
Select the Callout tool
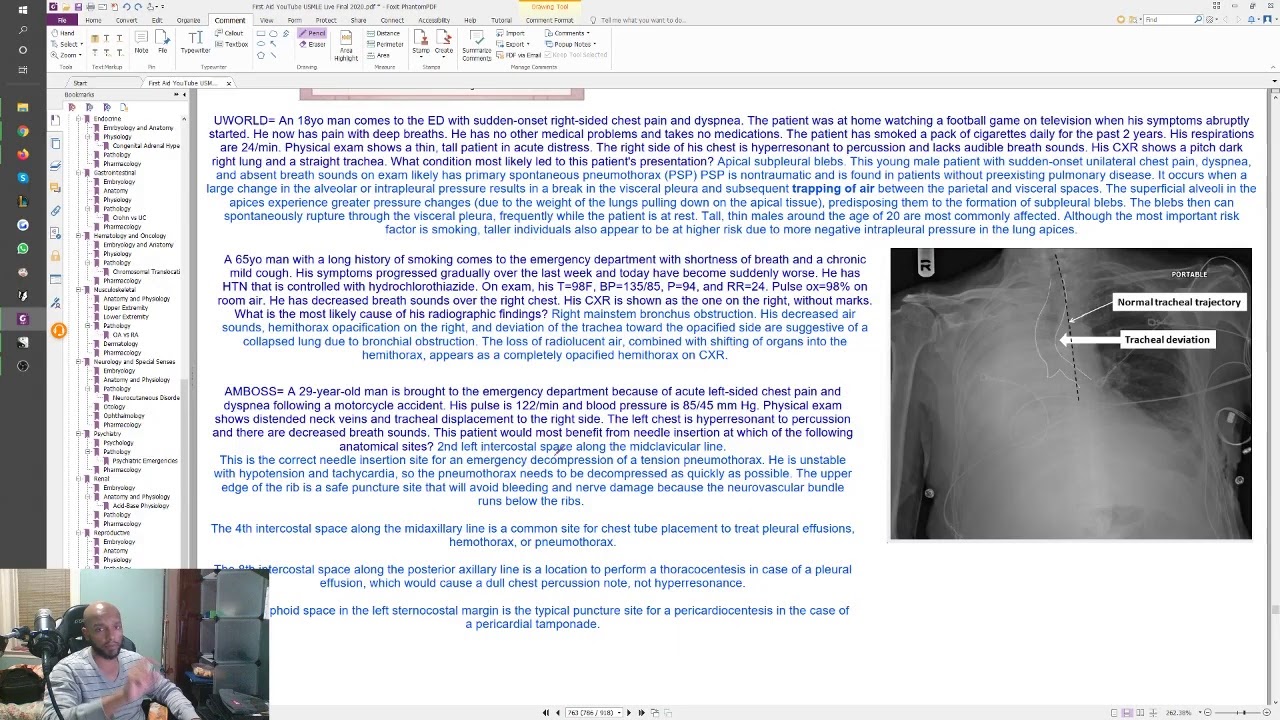229,33
